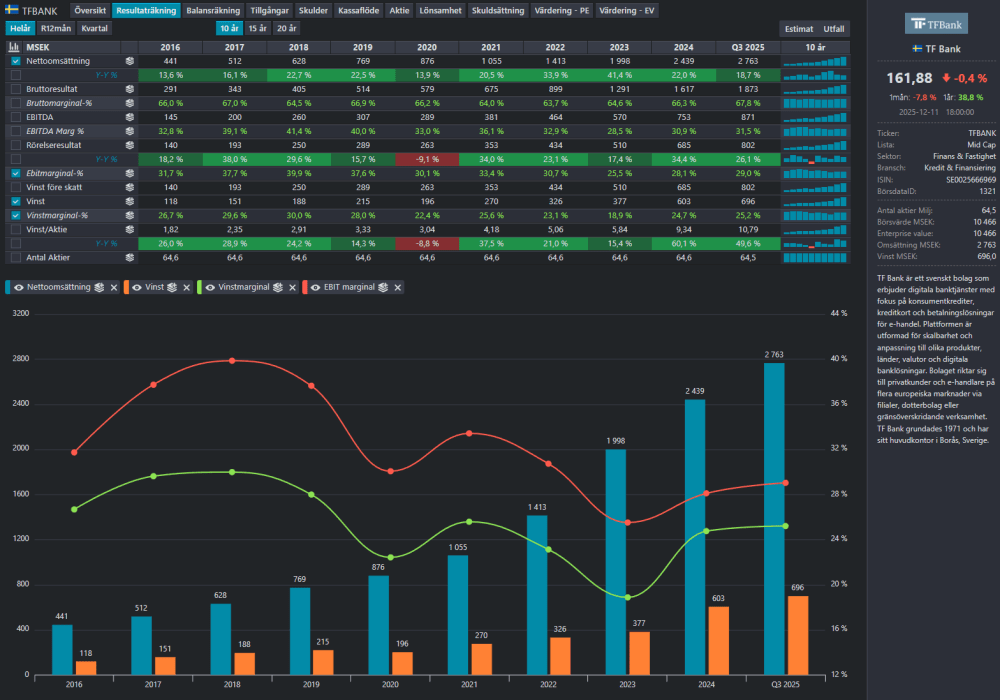Image resolution: width=1000 pixels, height=700 pixels.
Task: Select the Helår period button
Action: [20, 28]
